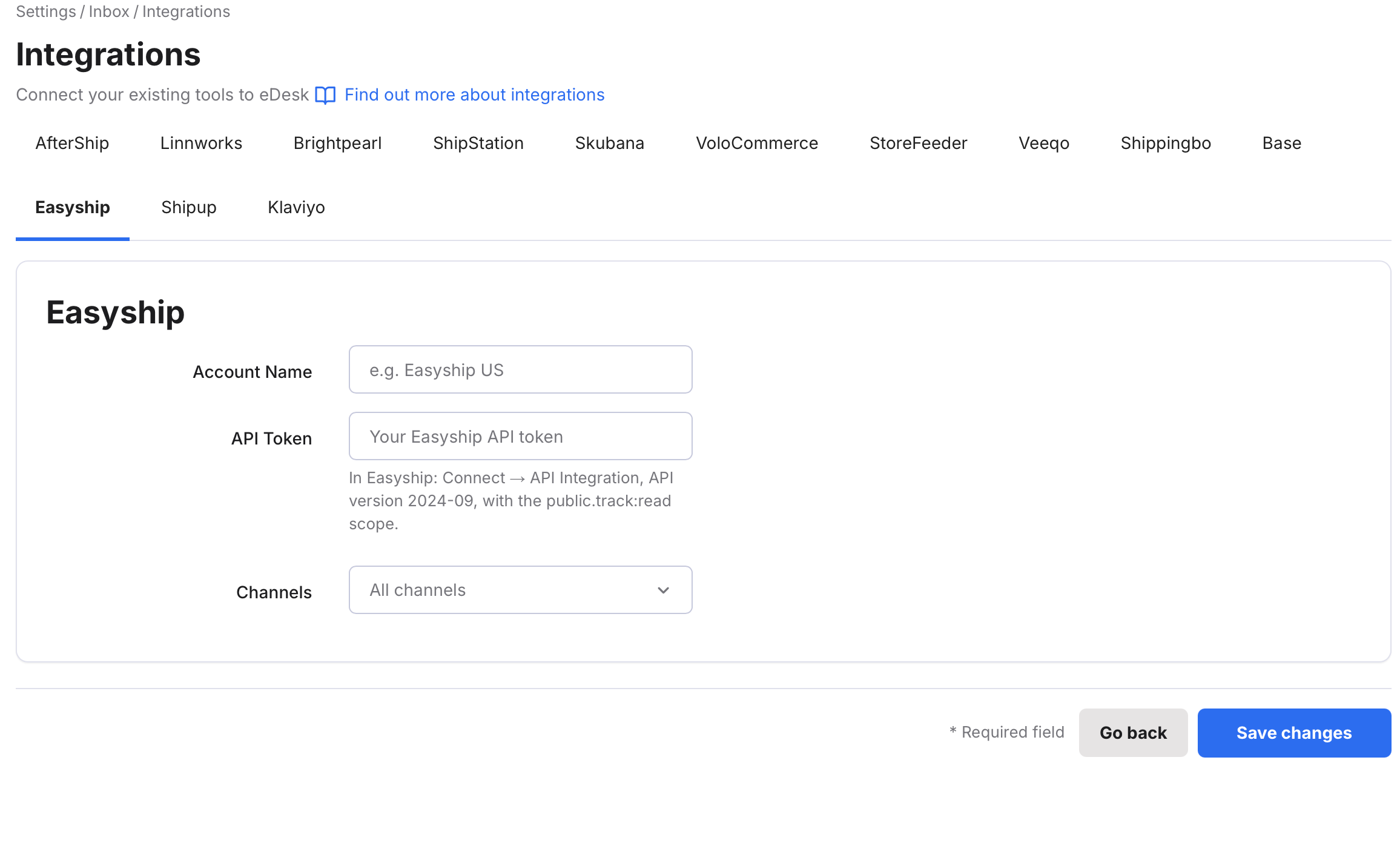Viewport: 1400px width, 849px height.
Task: Open the Klaviyo tab
Action: (x=296, y=208)
